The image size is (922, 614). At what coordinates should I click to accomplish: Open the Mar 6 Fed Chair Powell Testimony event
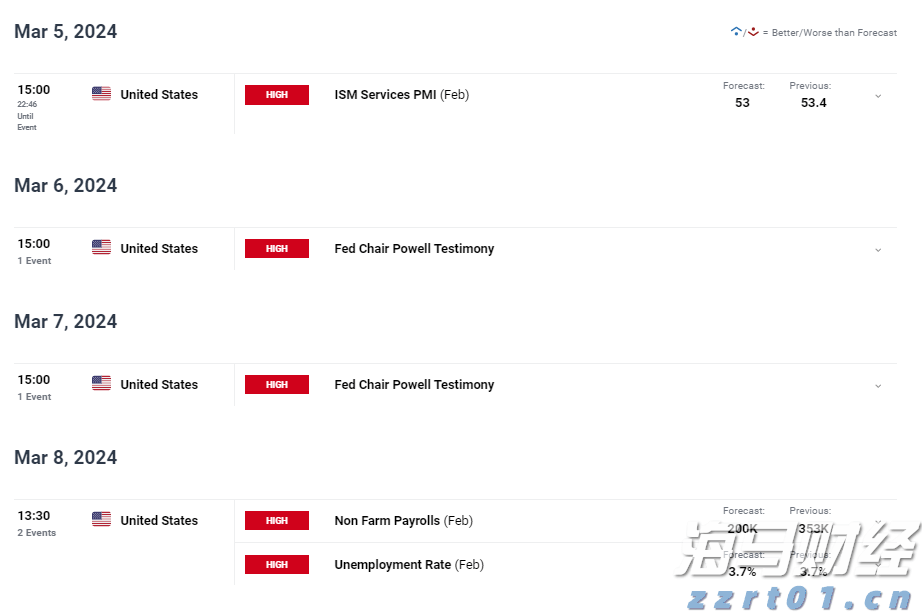coord(414,249)
